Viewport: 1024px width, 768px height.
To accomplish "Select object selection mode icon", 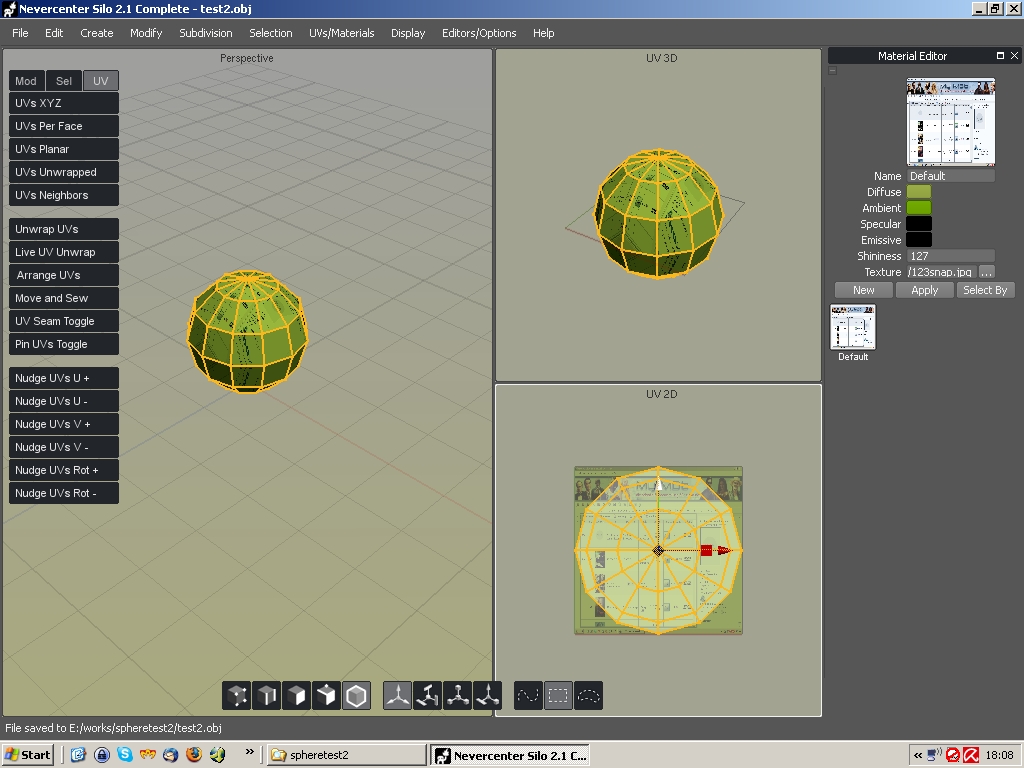I will (x=357, y=696).
